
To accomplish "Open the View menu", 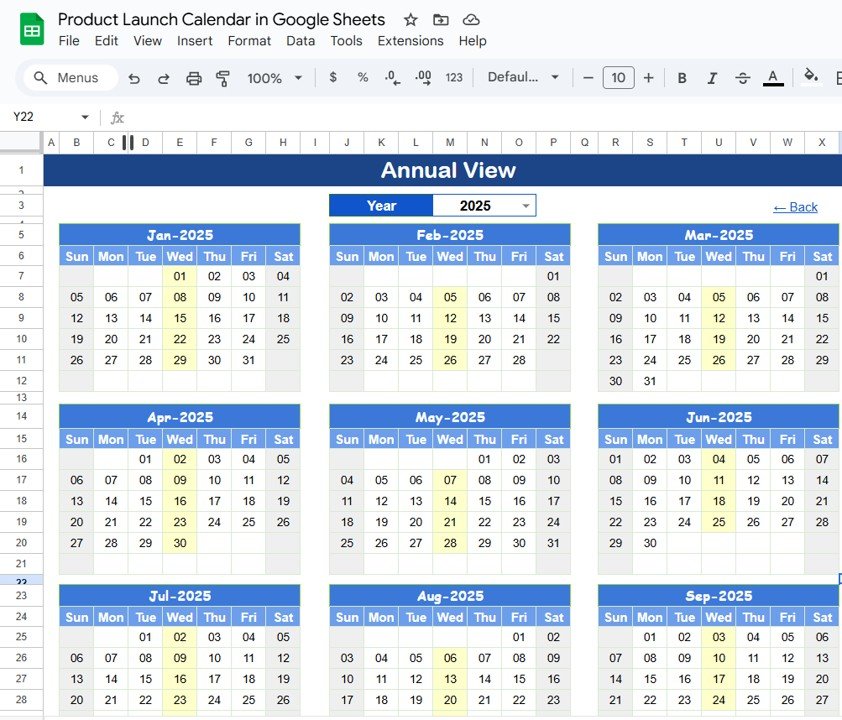I will point(147,41).
